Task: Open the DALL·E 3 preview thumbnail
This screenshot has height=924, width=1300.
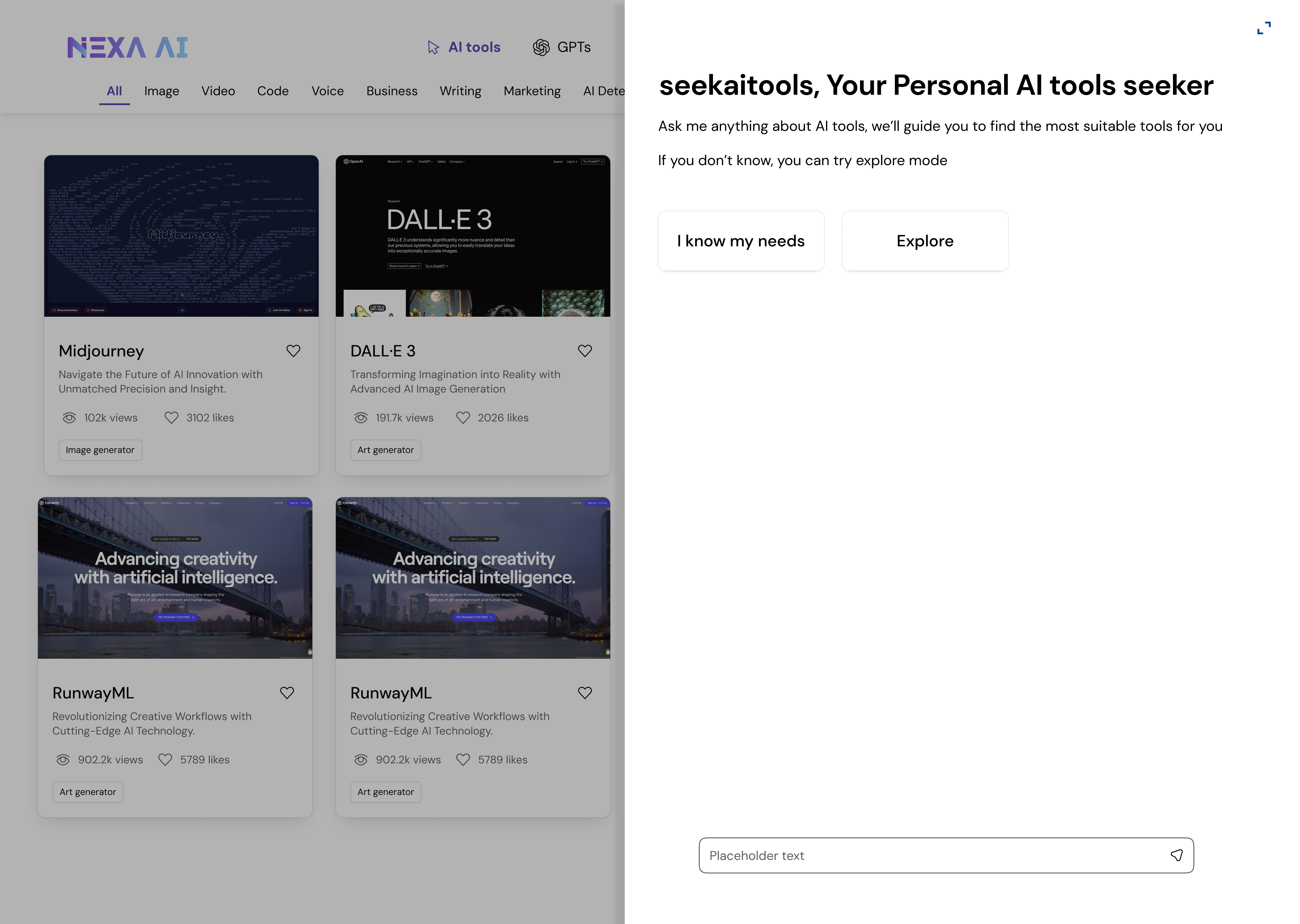Action: (472, 236)
